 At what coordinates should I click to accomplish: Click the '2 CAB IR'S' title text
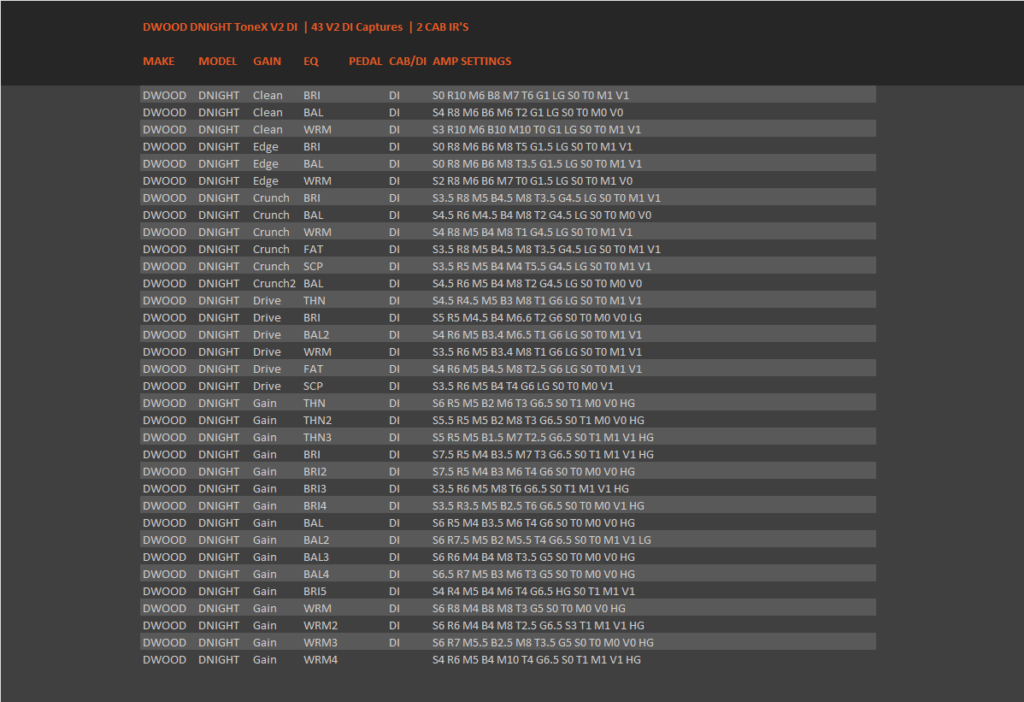click(x=442, y=27)
